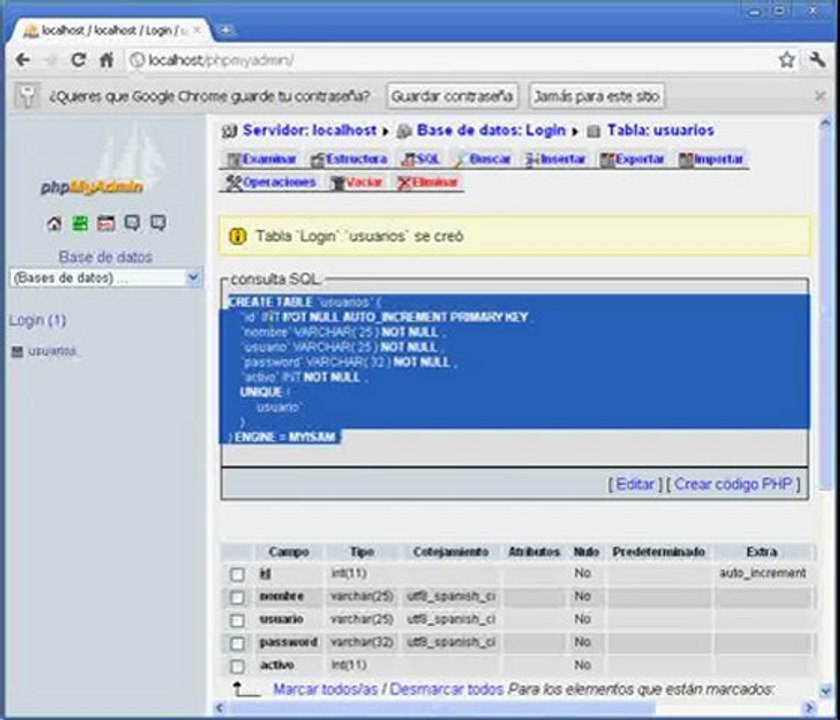Select the localhost browser tab
Viewport: 840px width, 720px height.
click(x=112, y=31)
